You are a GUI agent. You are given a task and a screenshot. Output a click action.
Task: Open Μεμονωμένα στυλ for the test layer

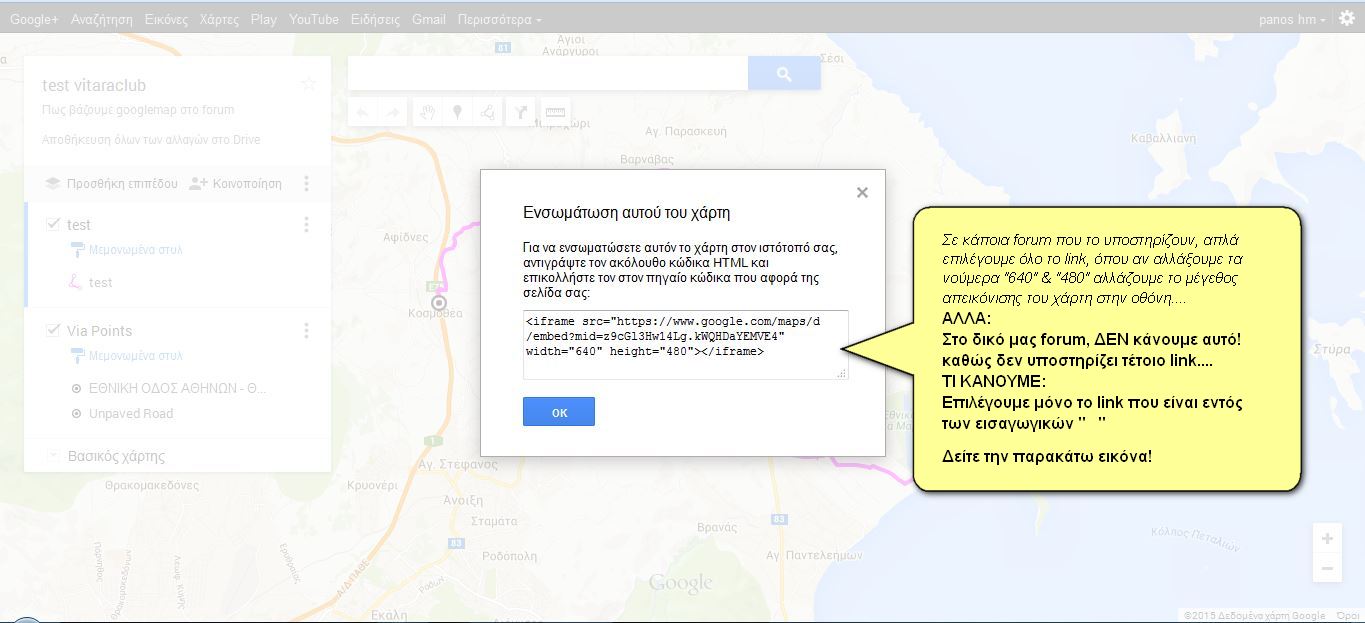126,250
